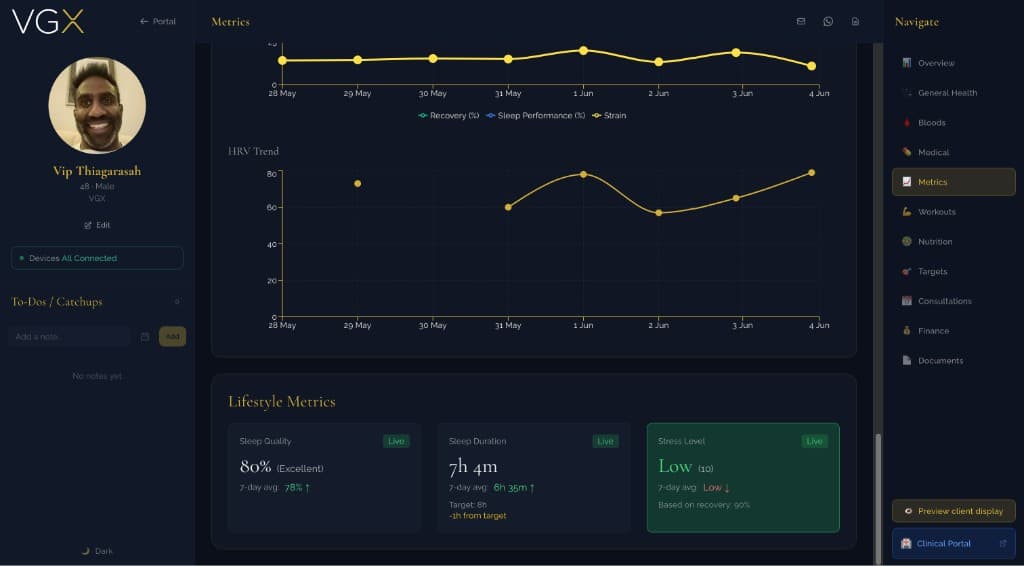1024x566 pixels.
Task: Click the HRV data point on 1 Jun
Action: pyautogui.click(x=583, y=174)
